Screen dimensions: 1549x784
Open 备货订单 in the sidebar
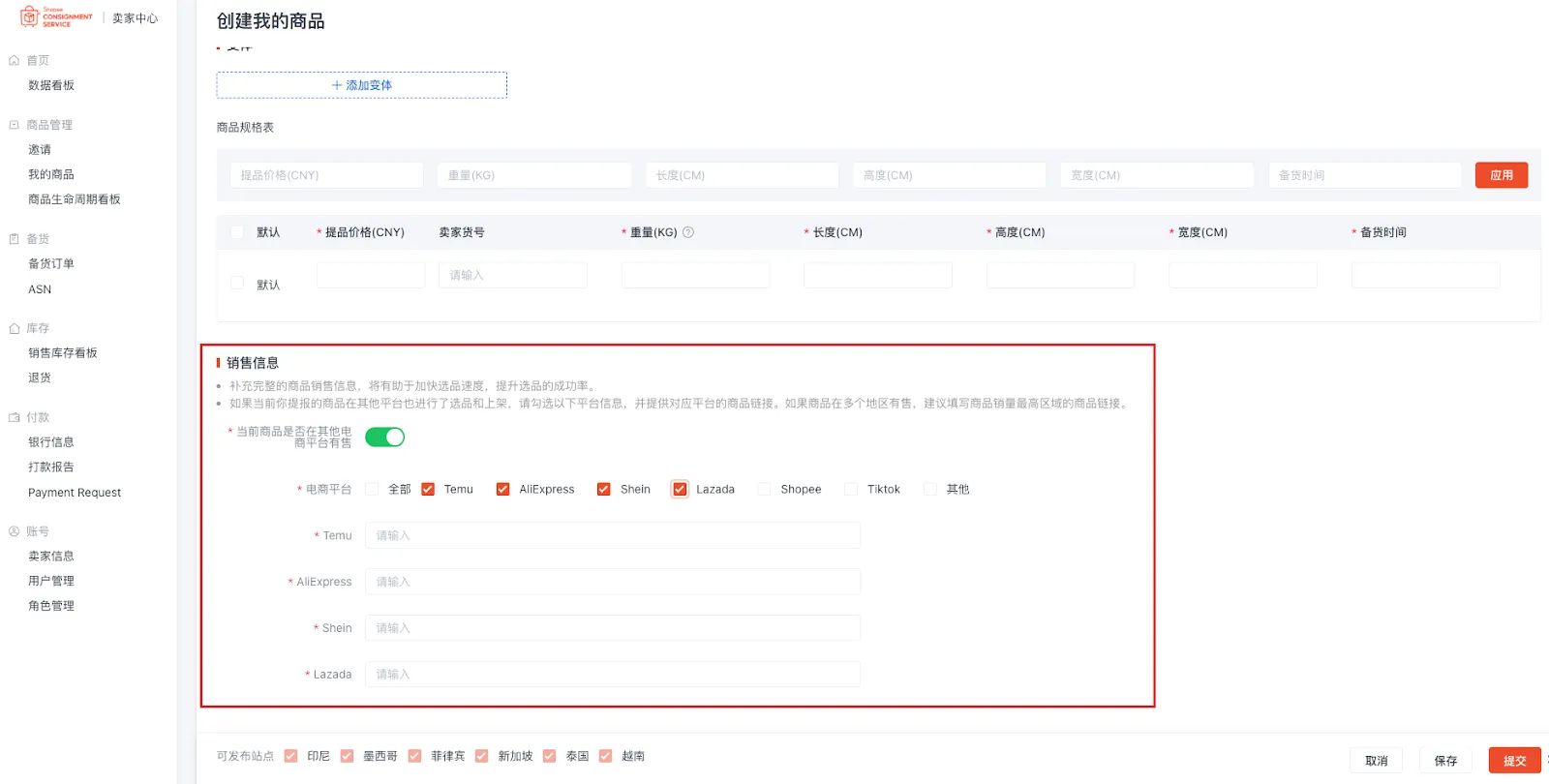51,263
